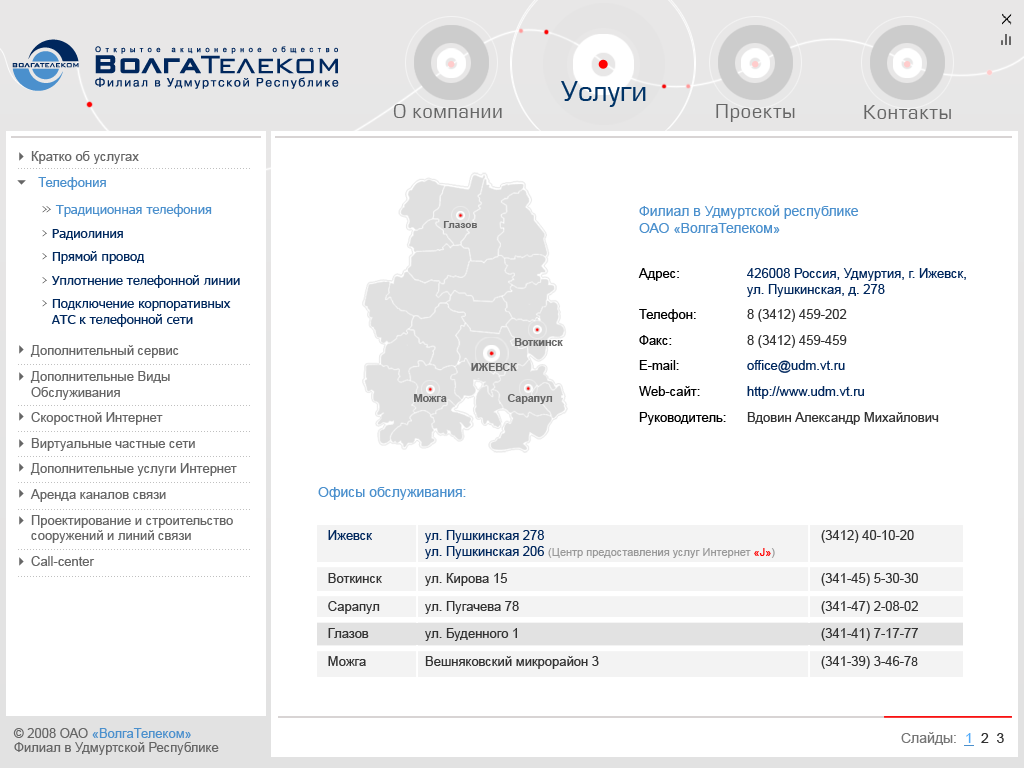Image resolution: width=1024 pixels, height=768 pixels.
Task: Open the «Проекты» section icon
Action: tap(755, 62)
